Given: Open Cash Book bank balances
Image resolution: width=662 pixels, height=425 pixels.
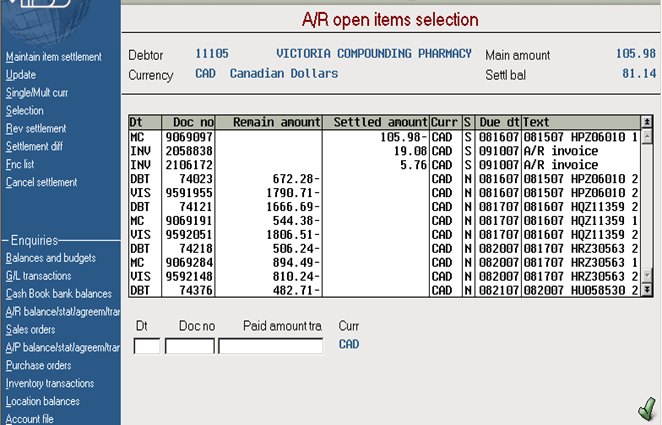Looking at the screenshot, I should (59, 294).
